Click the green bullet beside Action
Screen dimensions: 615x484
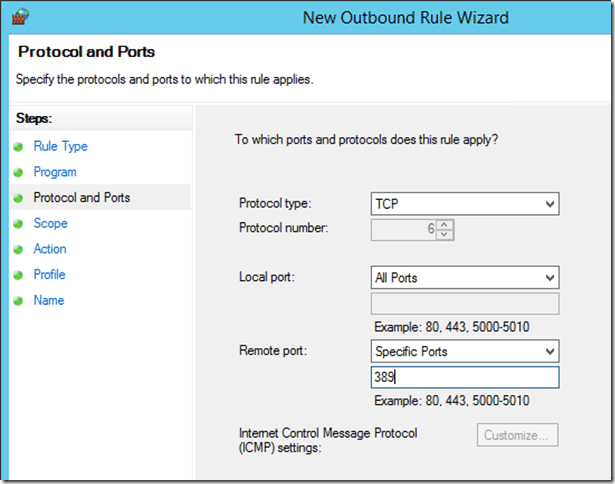(x=18, y=250)
